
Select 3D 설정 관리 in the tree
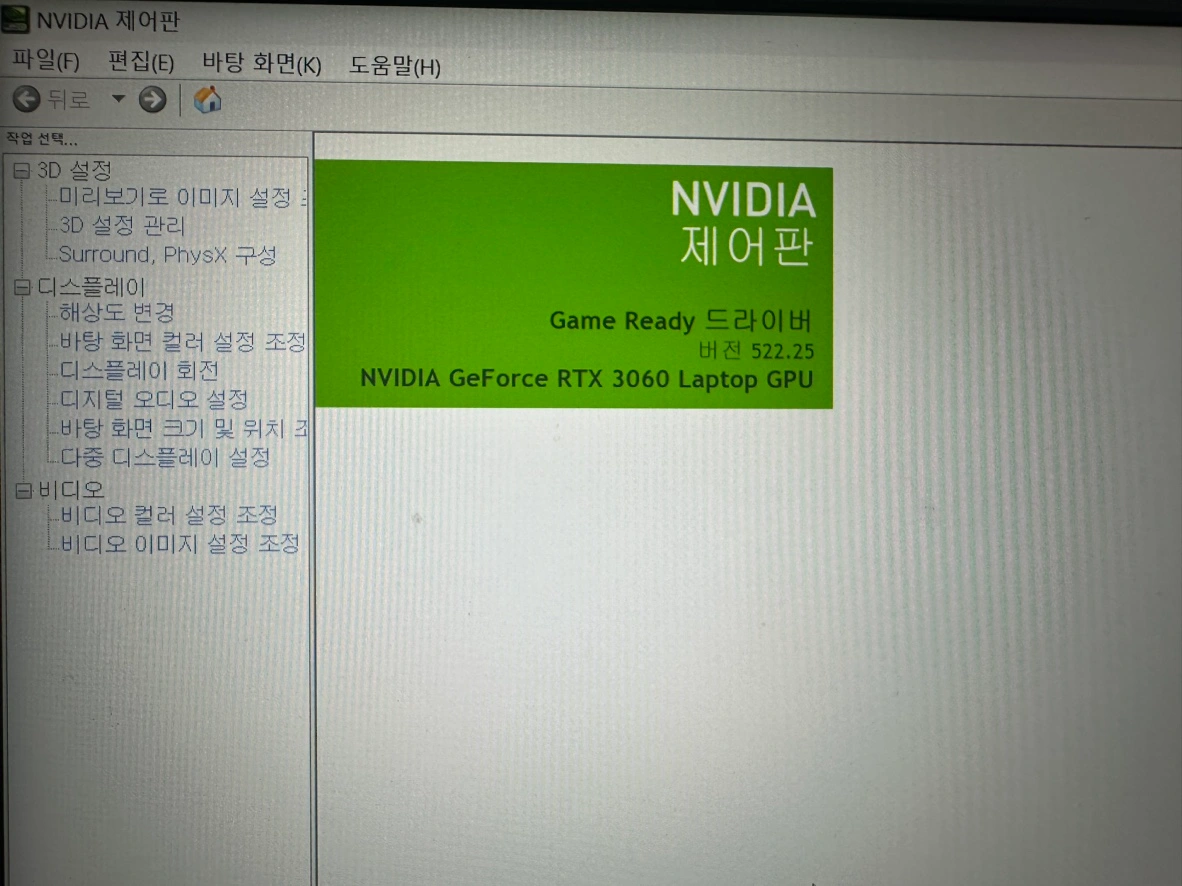122,226
